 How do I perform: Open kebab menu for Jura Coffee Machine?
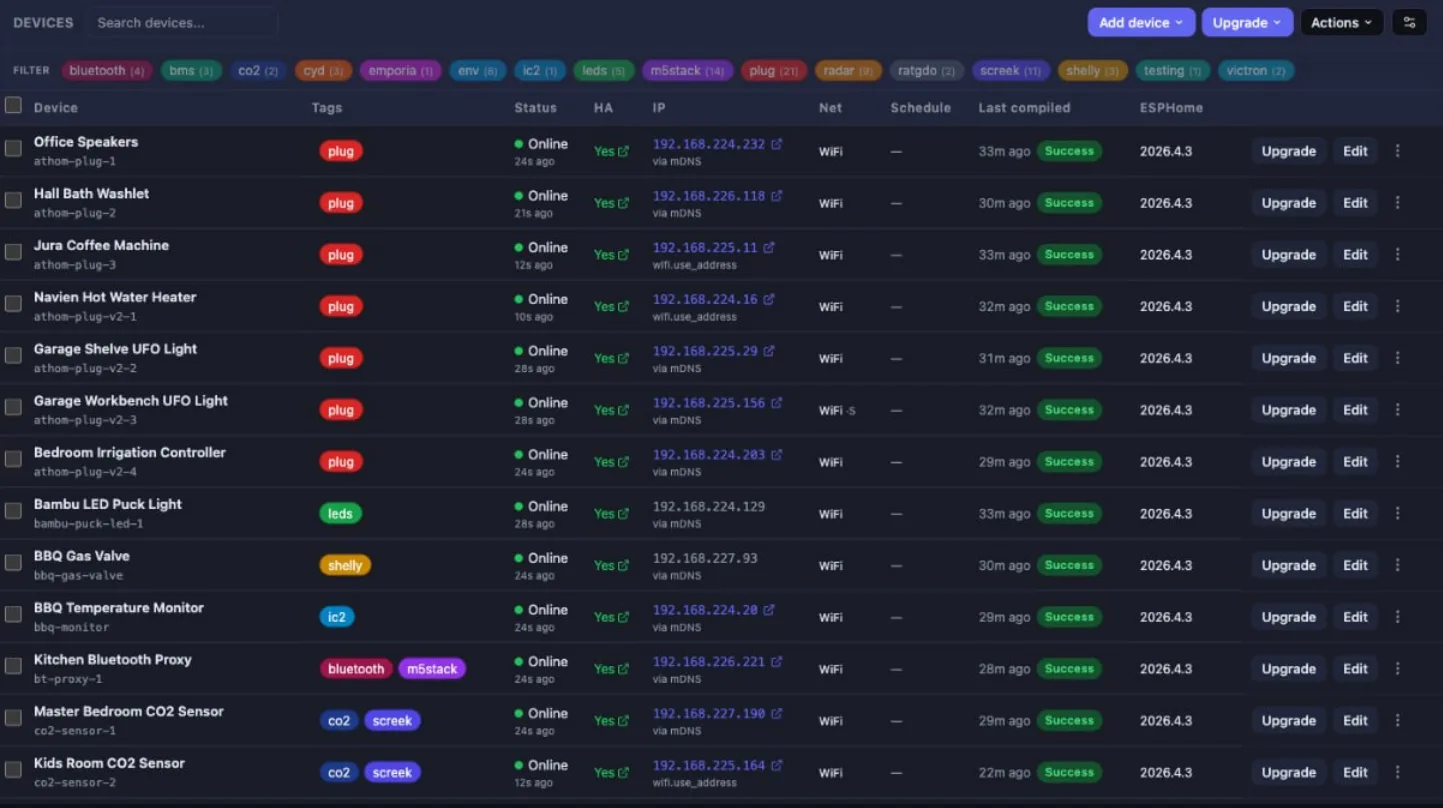coord(1398,255)
